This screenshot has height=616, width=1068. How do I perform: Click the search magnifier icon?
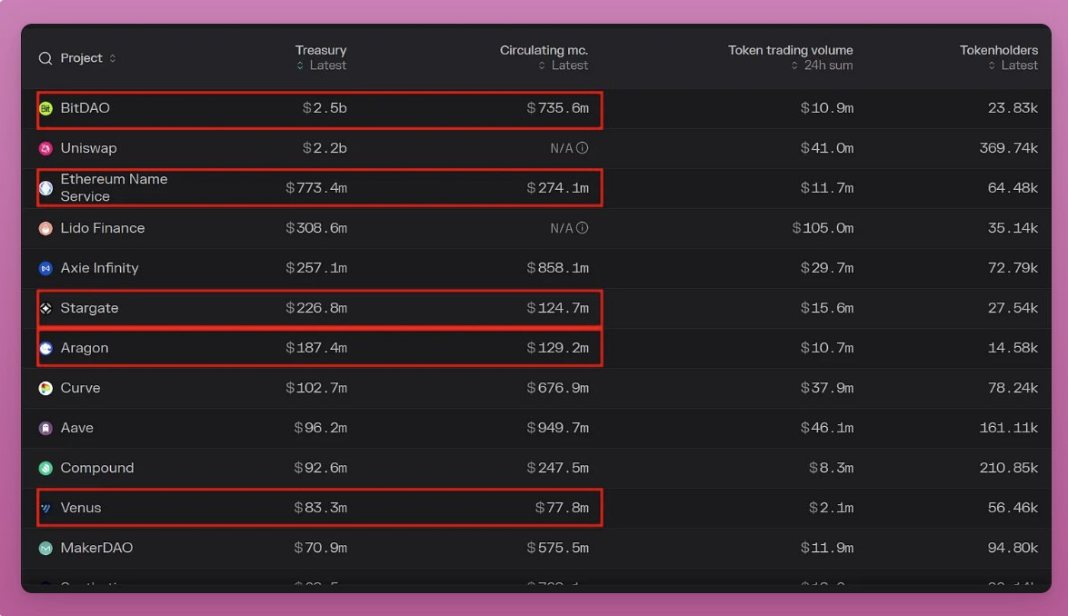(45, 58)
